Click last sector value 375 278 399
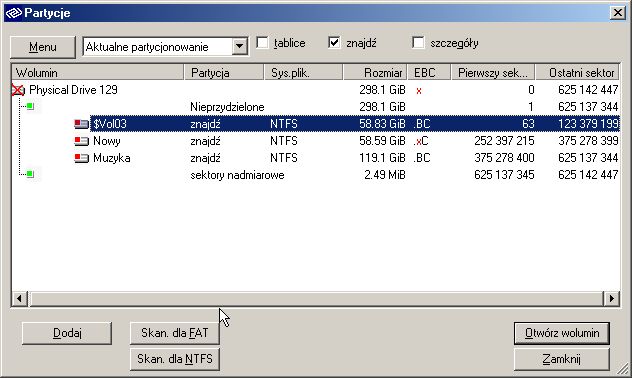This screenshot has height=378, width=632. click(588, 141)
